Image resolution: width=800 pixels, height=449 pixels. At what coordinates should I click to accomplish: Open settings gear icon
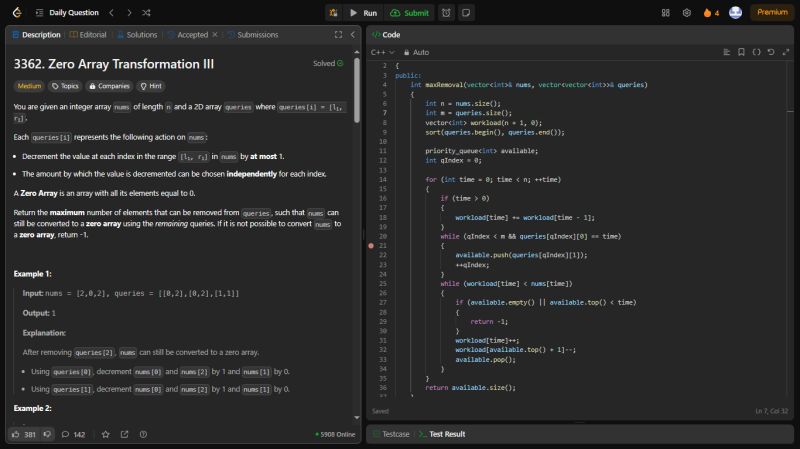tap(687, 13)
